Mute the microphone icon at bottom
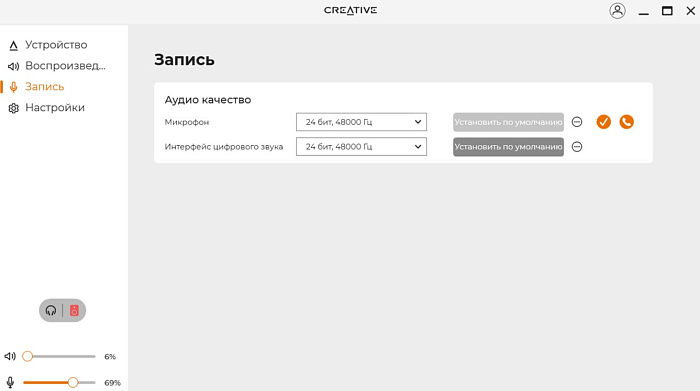 (10, 382)
